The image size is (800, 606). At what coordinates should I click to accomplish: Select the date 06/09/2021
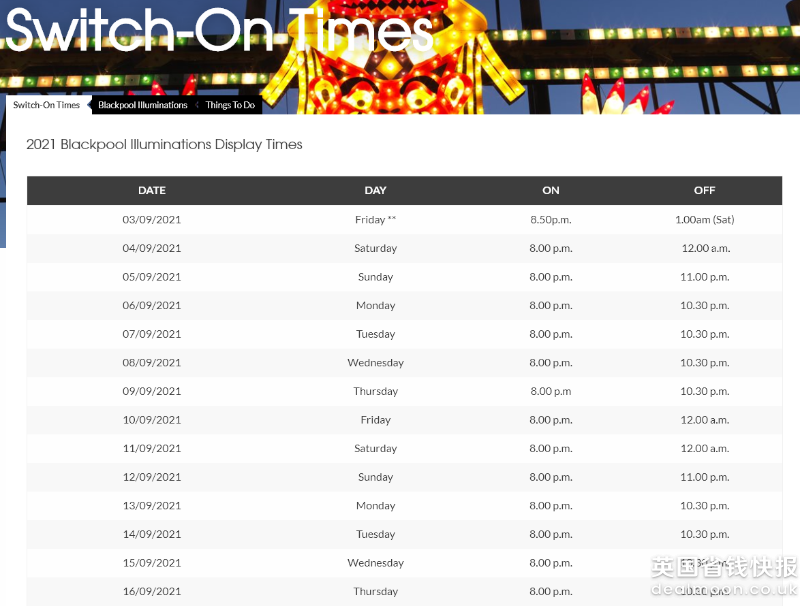click(152, 306)
